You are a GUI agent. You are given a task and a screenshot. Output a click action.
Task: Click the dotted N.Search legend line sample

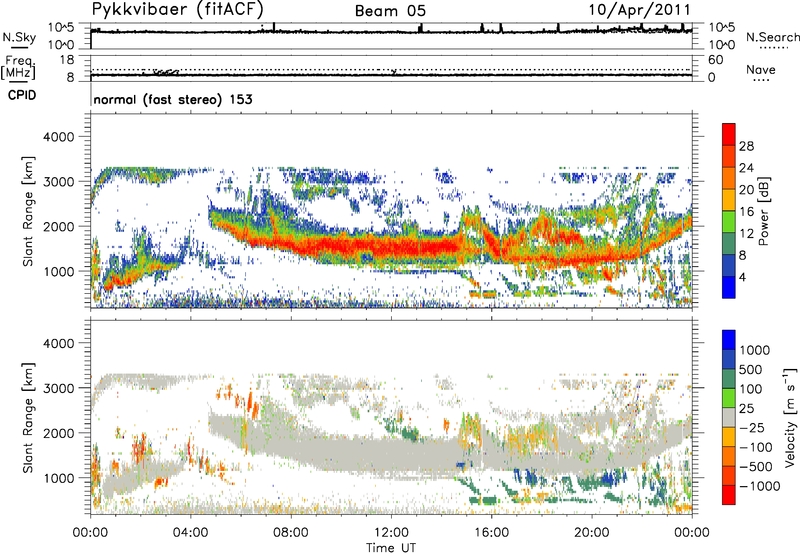773,48
